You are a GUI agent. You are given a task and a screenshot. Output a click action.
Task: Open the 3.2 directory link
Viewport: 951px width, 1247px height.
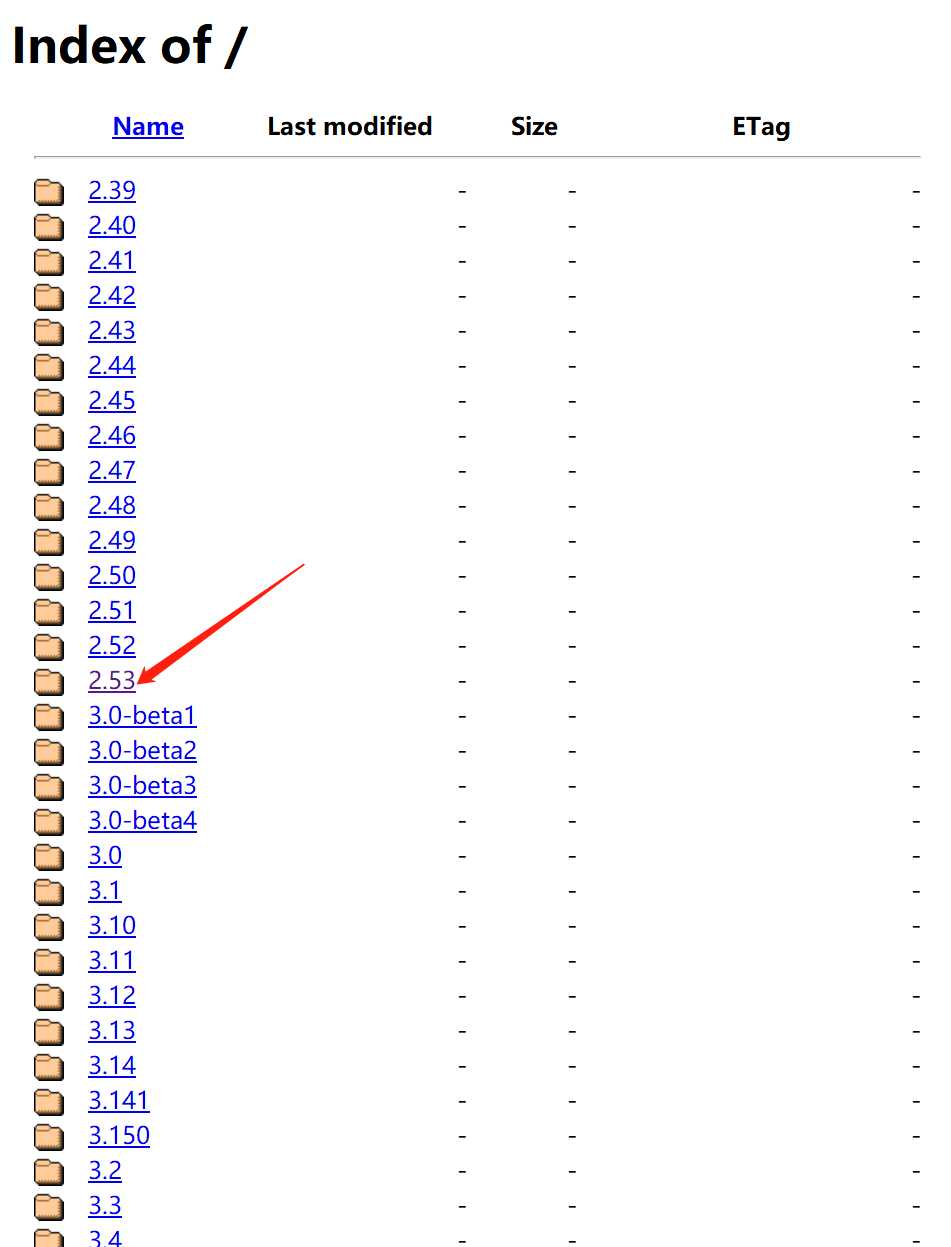[105, 1170]
